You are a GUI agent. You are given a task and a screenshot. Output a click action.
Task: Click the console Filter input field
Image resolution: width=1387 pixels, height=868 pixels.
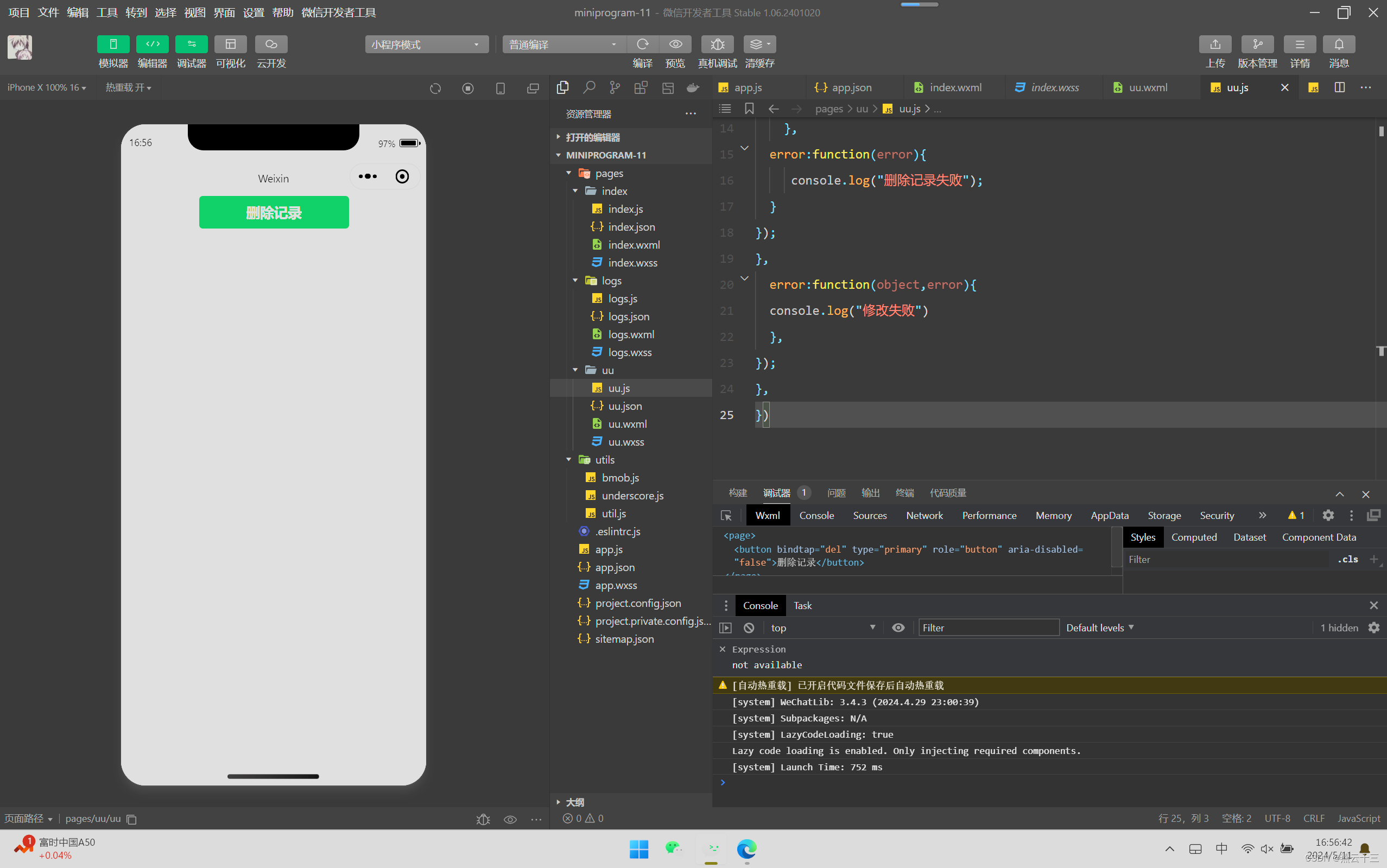tap(989, 628)
